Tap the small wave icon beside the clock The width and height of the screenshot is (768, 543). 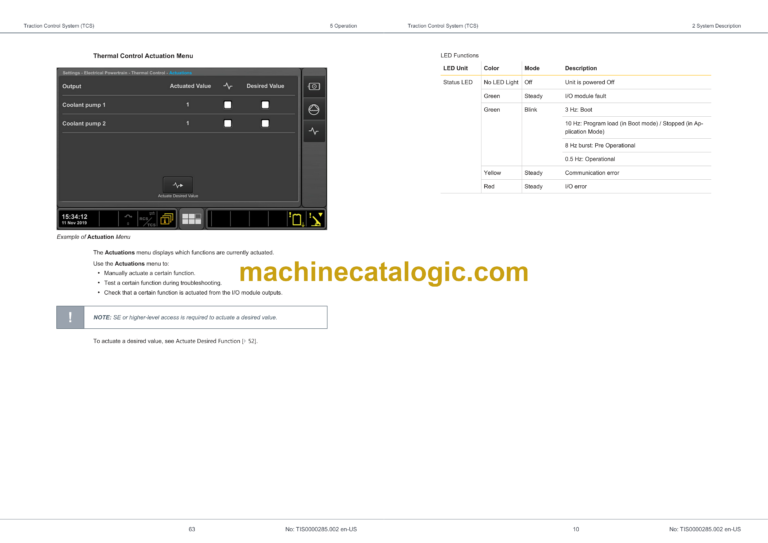click(x=128, y=219)
